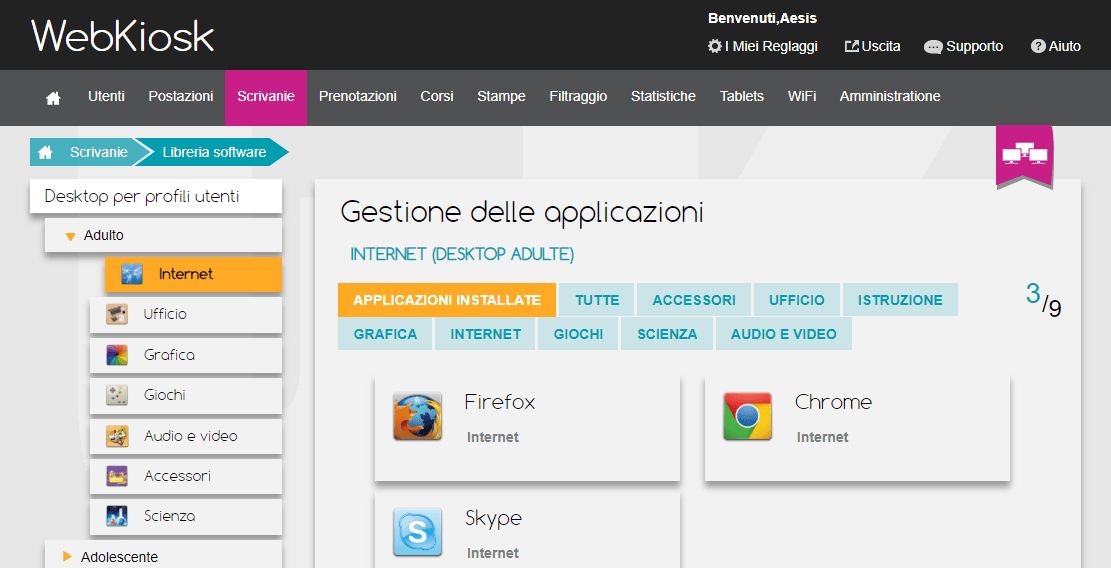Viewport: 1111px width, 568px height.
Task: Open the Stampe menu
Action: pyautogui.click(x=501, y=96)
